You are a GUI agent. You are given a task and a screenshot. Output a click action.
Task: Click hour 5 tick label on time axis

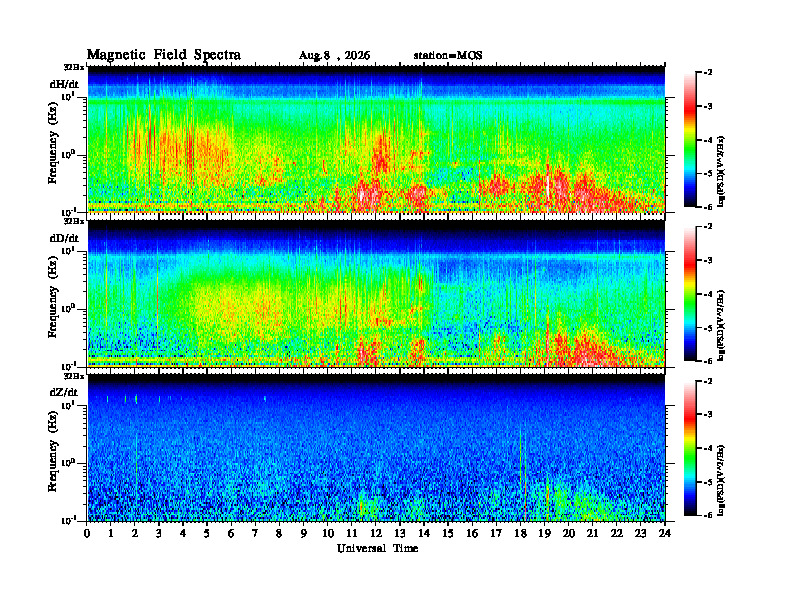207,534
